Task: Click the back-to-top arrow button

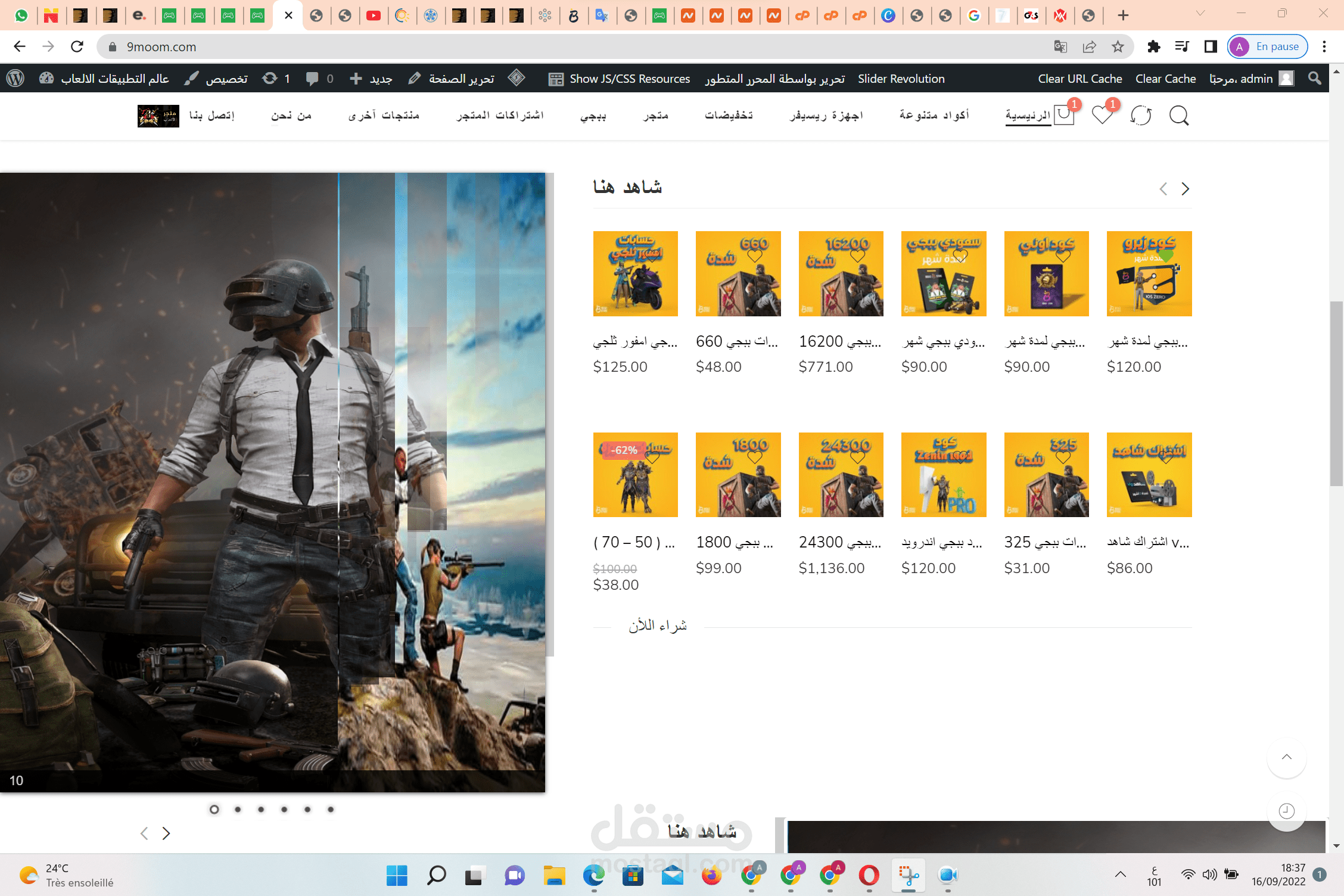Action: pos(1287,757)
